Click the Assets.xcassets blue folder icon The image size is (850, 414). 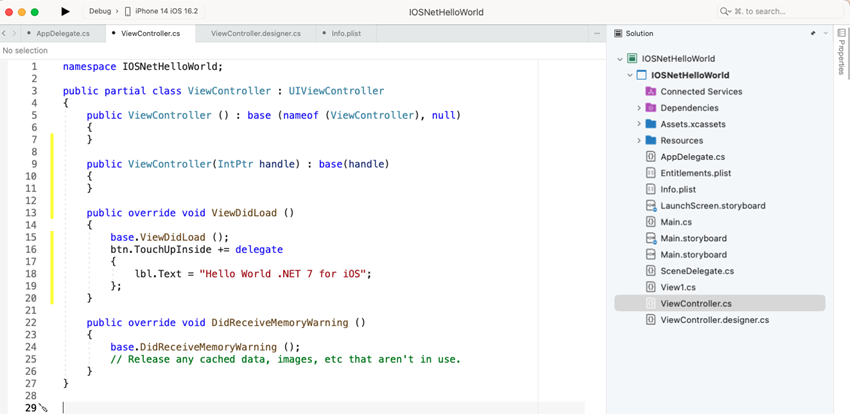(x=651, y=124)
